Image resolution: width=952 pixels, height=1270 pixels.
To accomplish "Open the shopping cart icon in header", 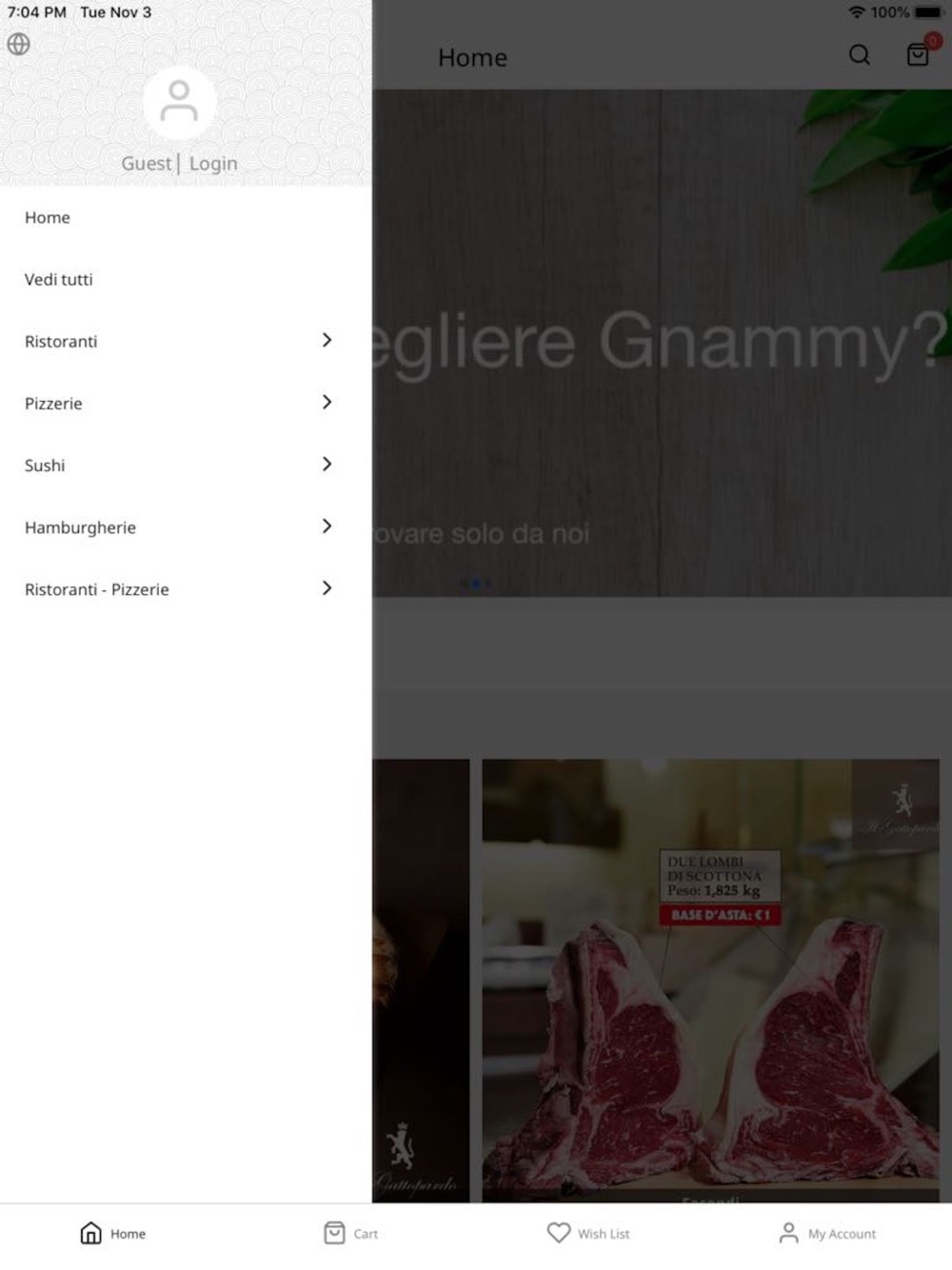I will 919,54.
